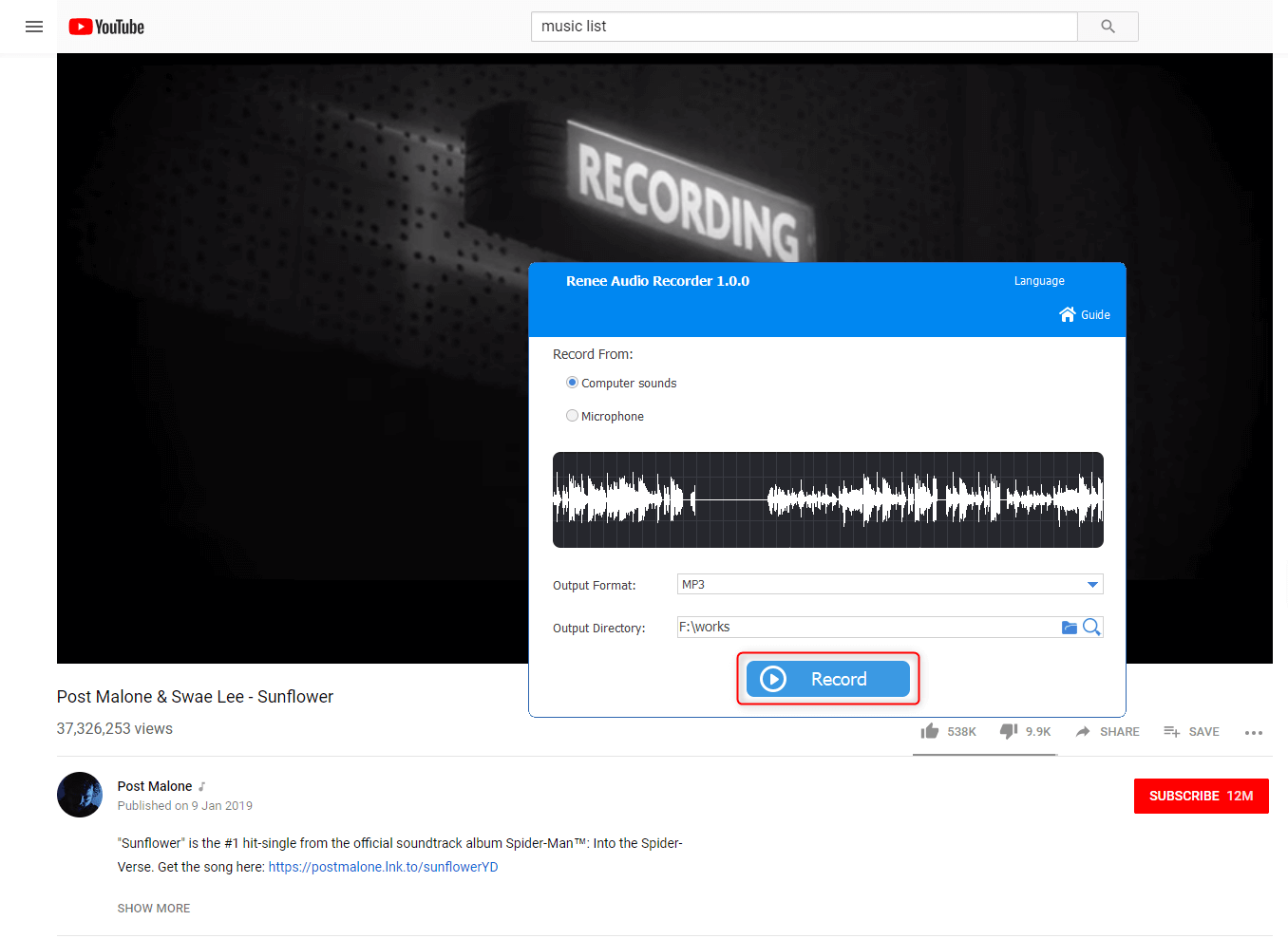1288x939 pixels.
Task: Select Microphone radio button
Action: point(572,416)
